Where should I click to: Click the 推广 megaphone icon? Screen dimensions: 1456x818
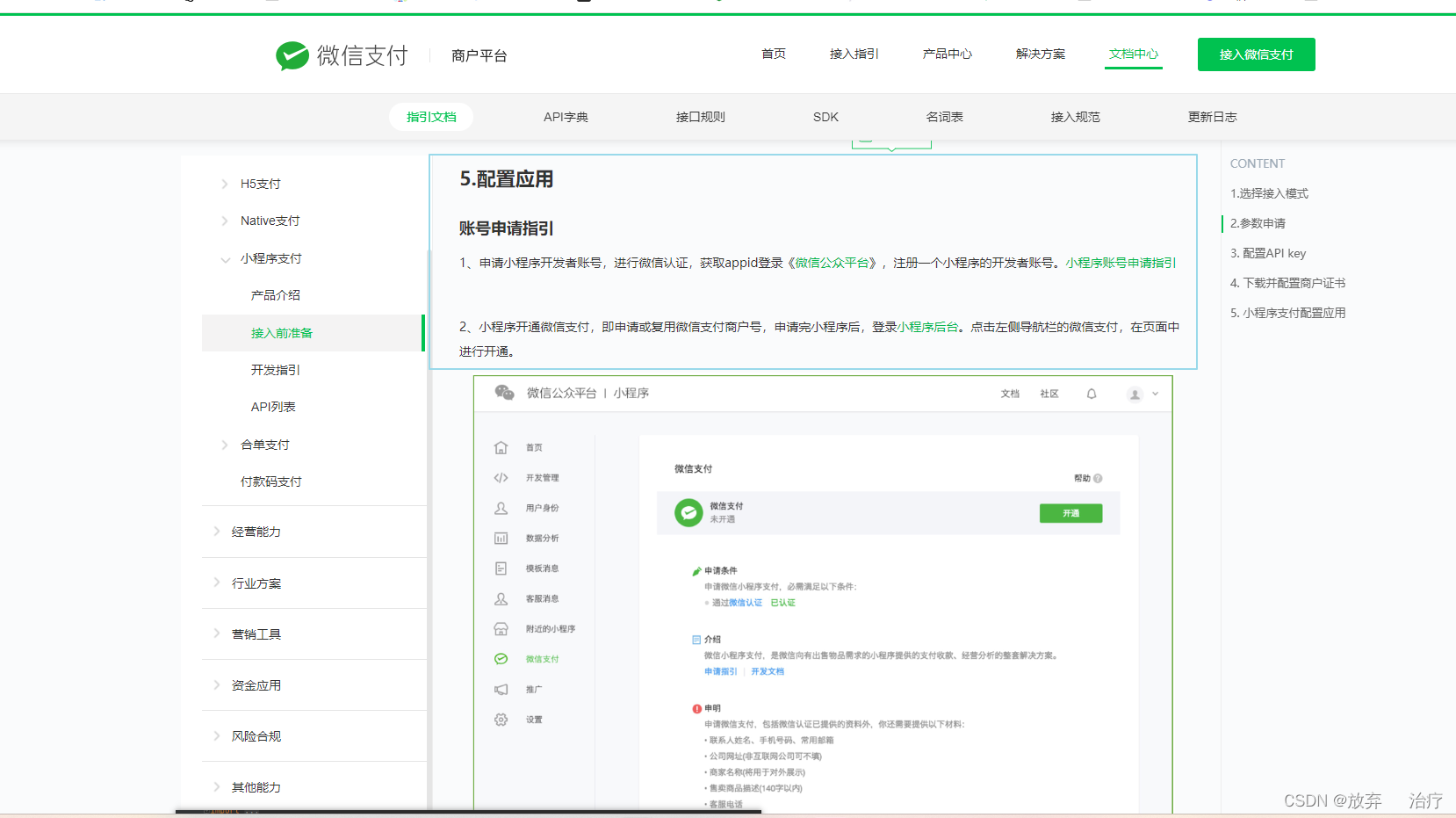coord(501,690)
